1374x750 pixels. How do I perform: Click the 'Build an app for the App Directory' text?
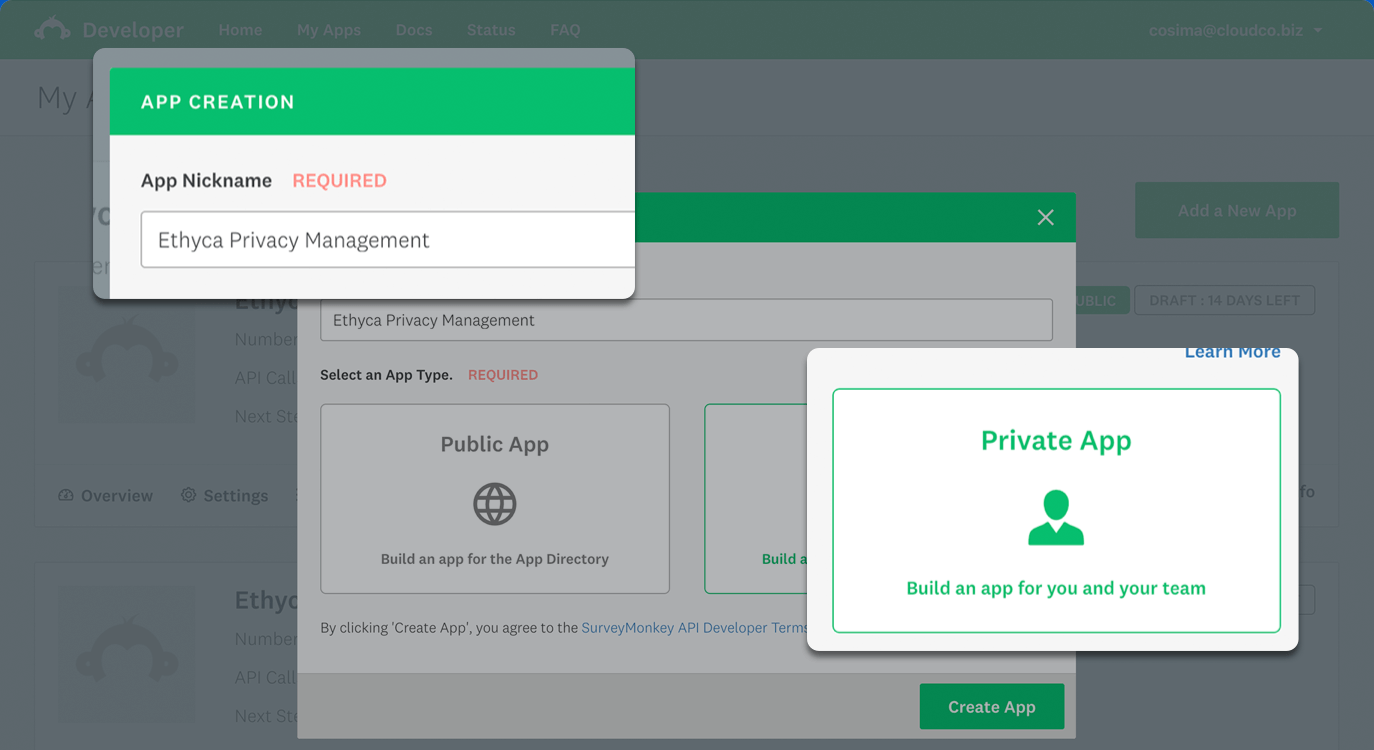[495, 559]
